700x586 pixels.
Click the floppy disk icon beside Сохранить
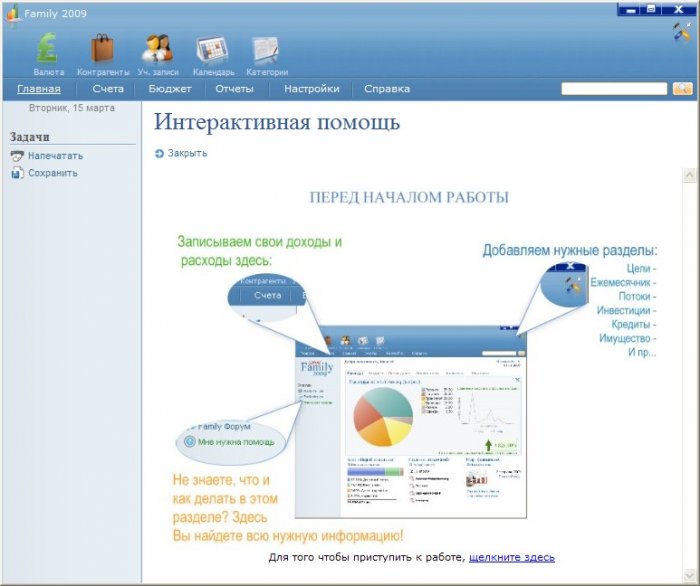(17, 173)
